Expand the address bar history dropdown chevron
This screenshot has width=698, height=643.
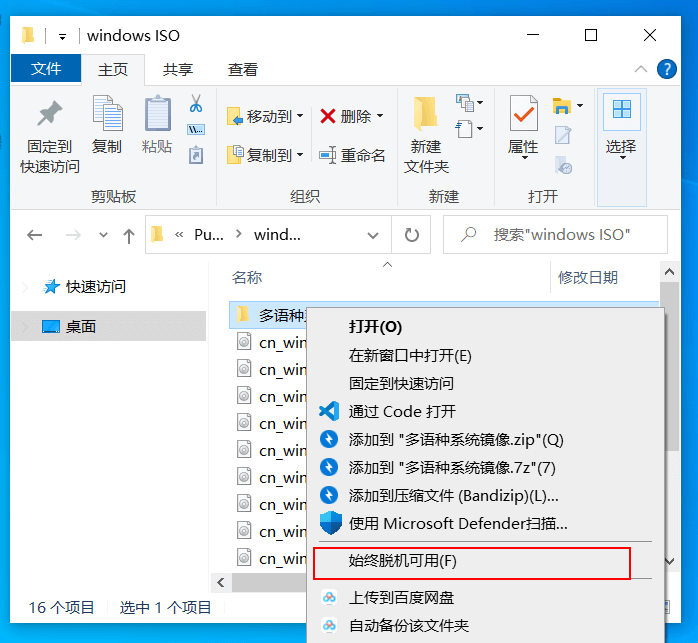pos(373,235)
